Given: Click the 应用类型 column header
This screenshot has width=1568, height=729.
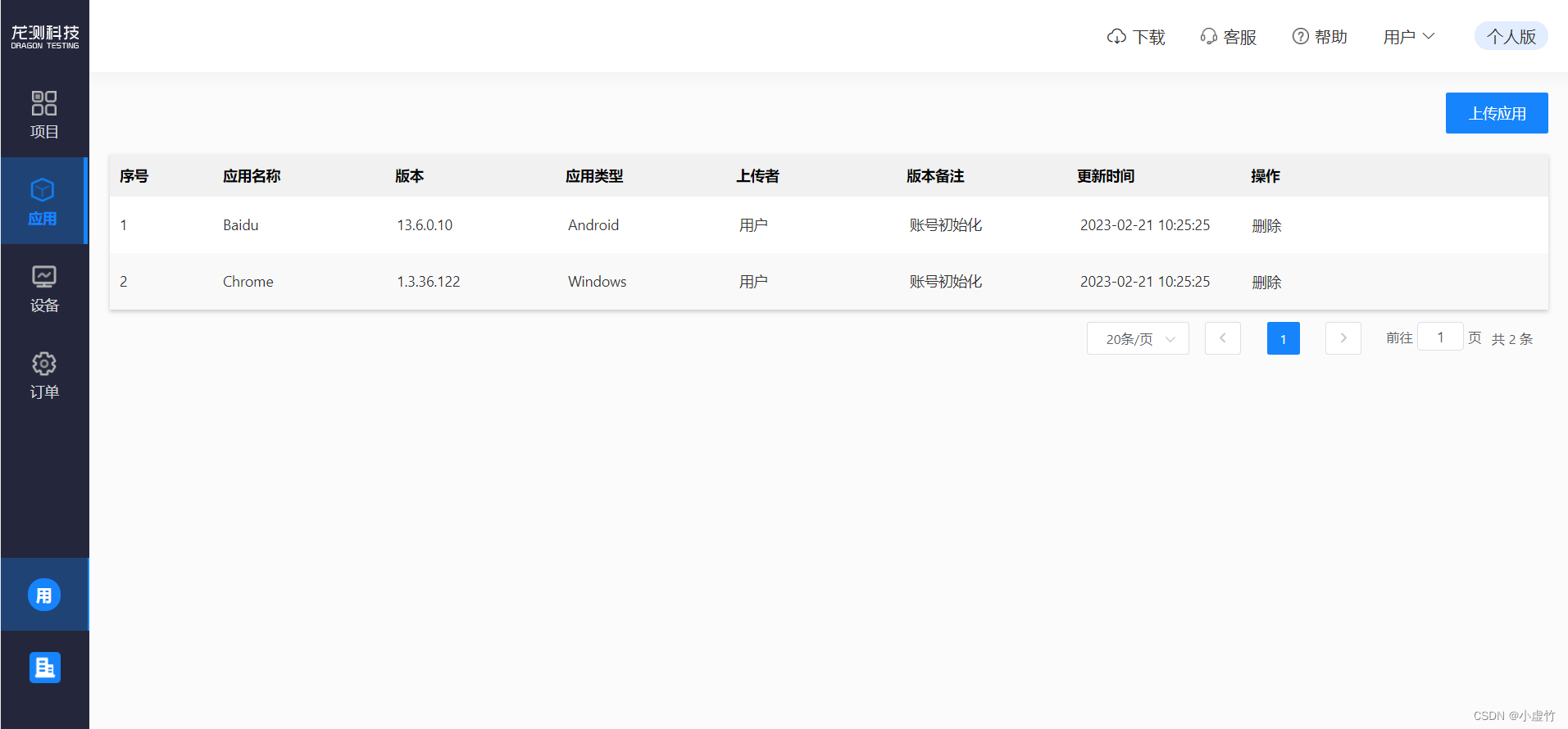Looking at the screenshot, I should pyautogui.click(x=594, y=176).
